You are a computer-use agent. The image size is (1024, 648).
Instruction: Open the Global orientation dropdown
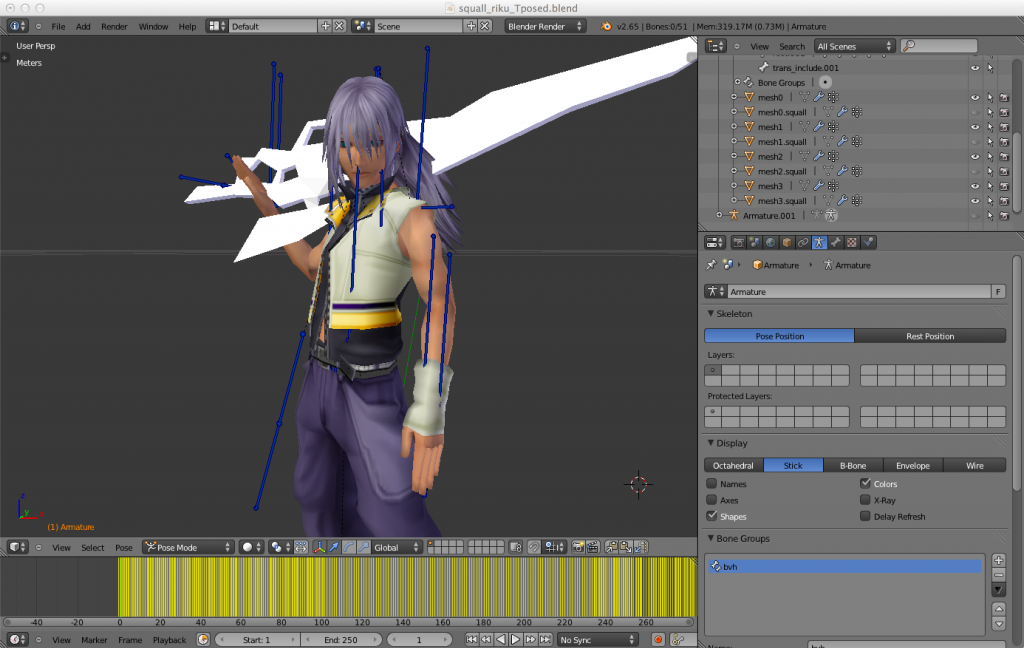coord(396,547)
